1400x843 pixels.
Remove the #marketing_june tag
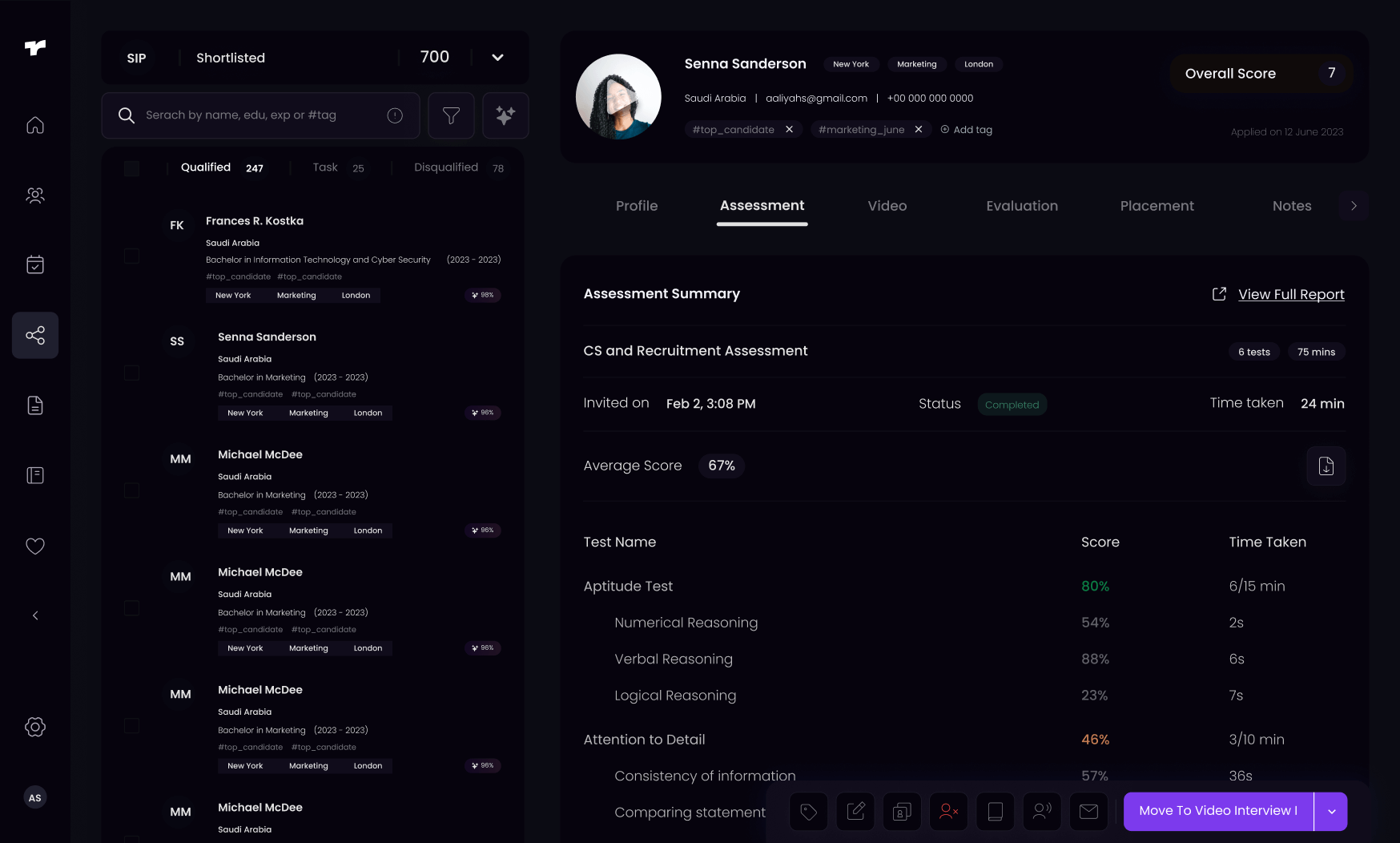tap(919, 129)
